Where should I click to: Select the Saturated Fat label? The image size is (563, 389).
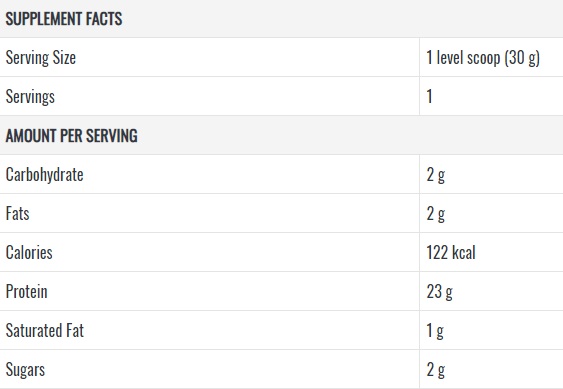coord(45,330)
